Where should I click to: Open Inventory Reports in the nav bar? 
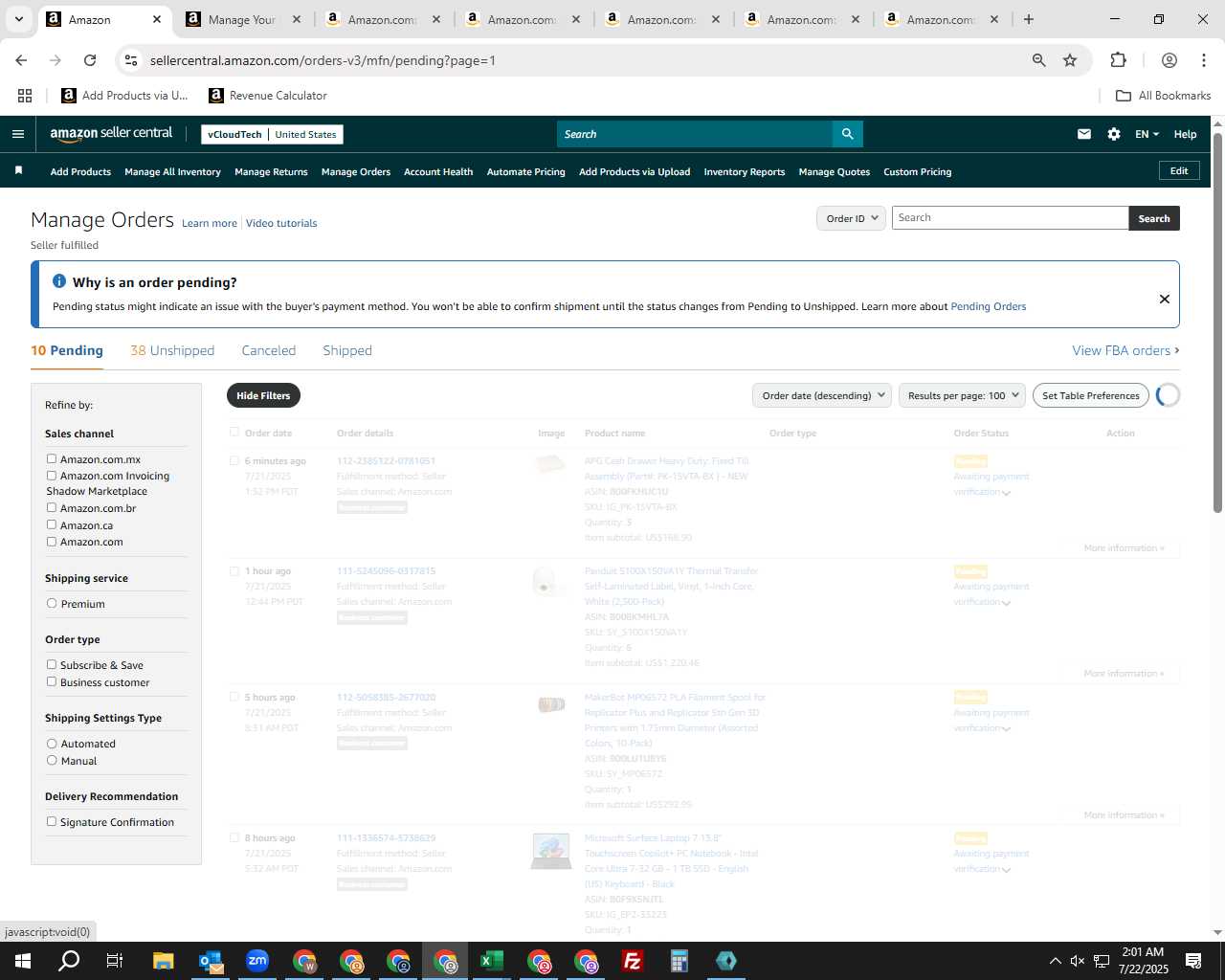pos(745,172)
